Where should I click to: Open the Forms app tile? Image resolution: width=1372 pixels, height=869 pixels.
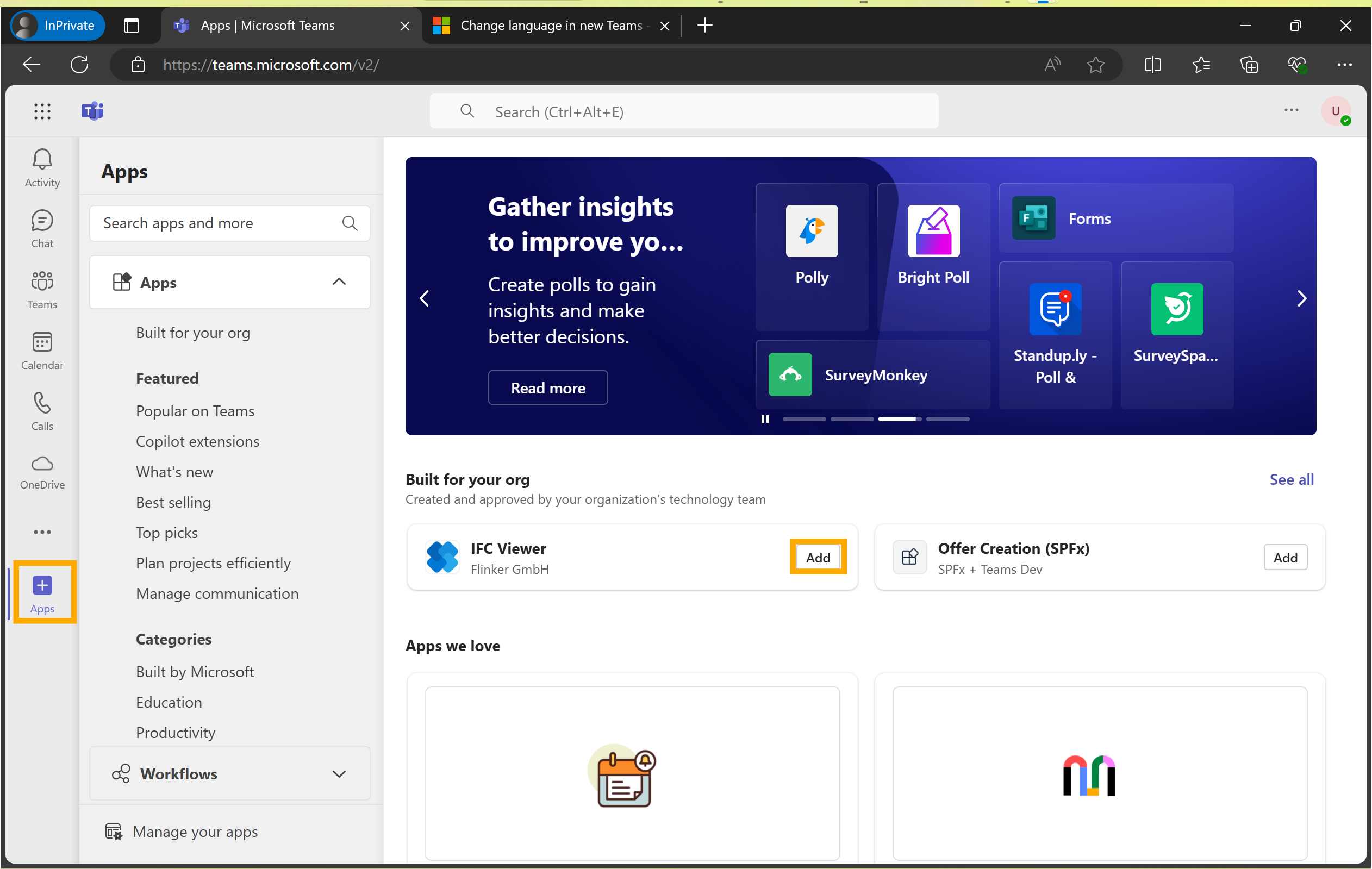[1115, 218]
